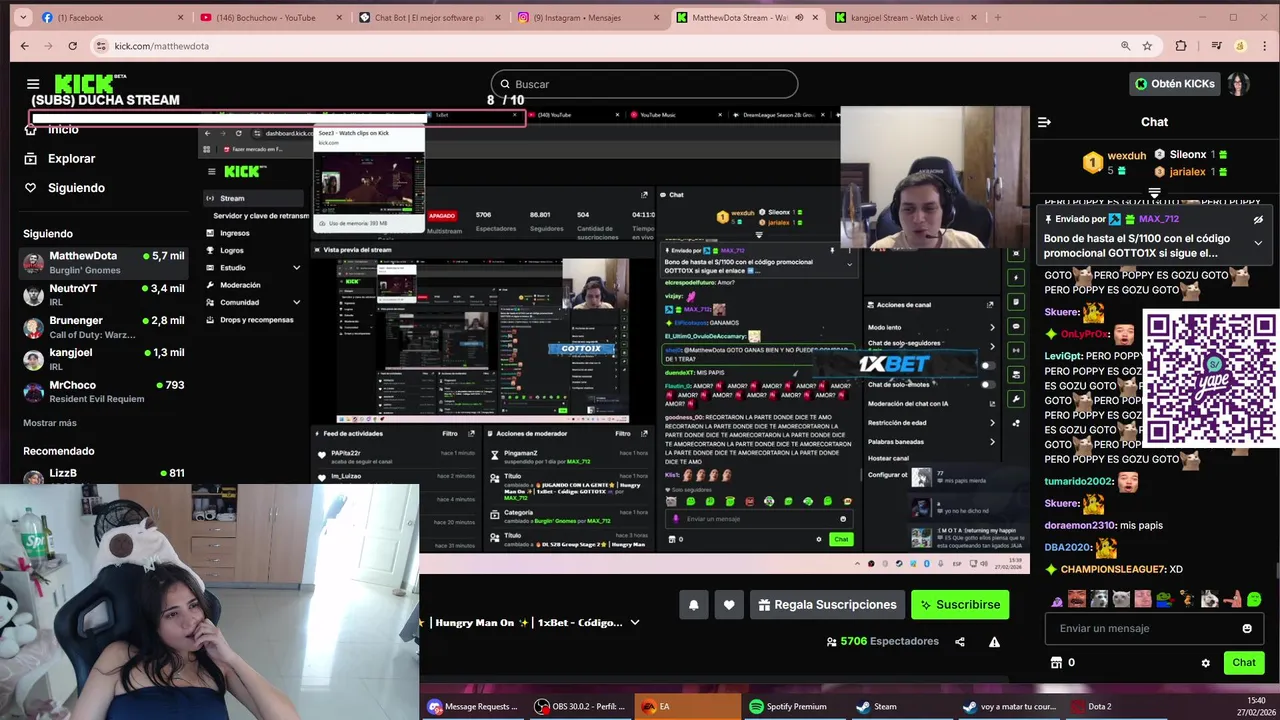Click 5706 Espectadores viewer count
1280x720 pixels.
(883, 641)
